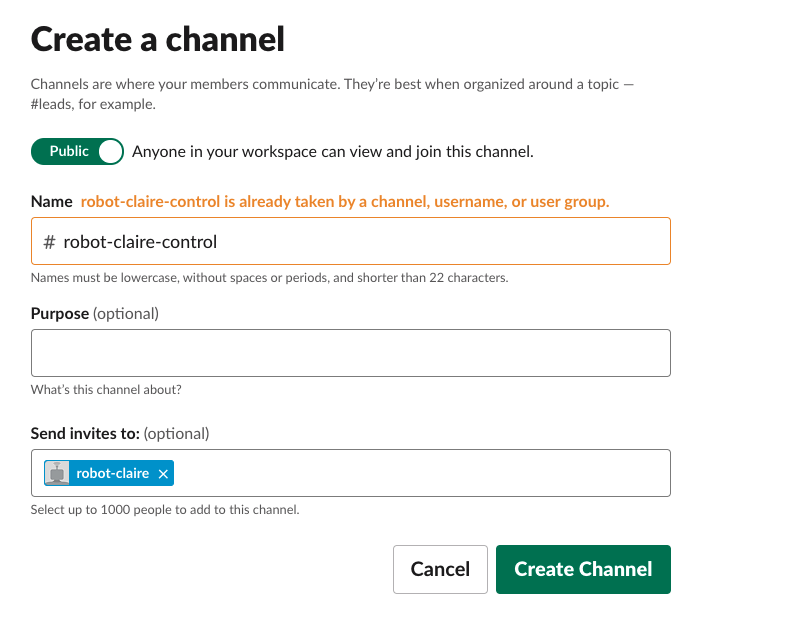Remove robot-claire with the X icon
The image size is (802, 641).
(162, 472)
